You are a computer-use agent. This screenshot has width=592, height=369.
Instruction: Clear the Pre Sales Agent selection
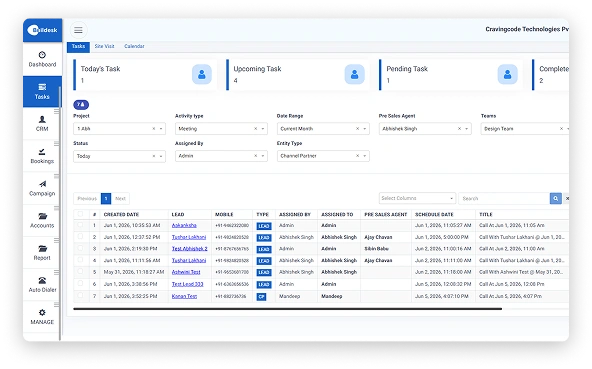tap(459, 129)
